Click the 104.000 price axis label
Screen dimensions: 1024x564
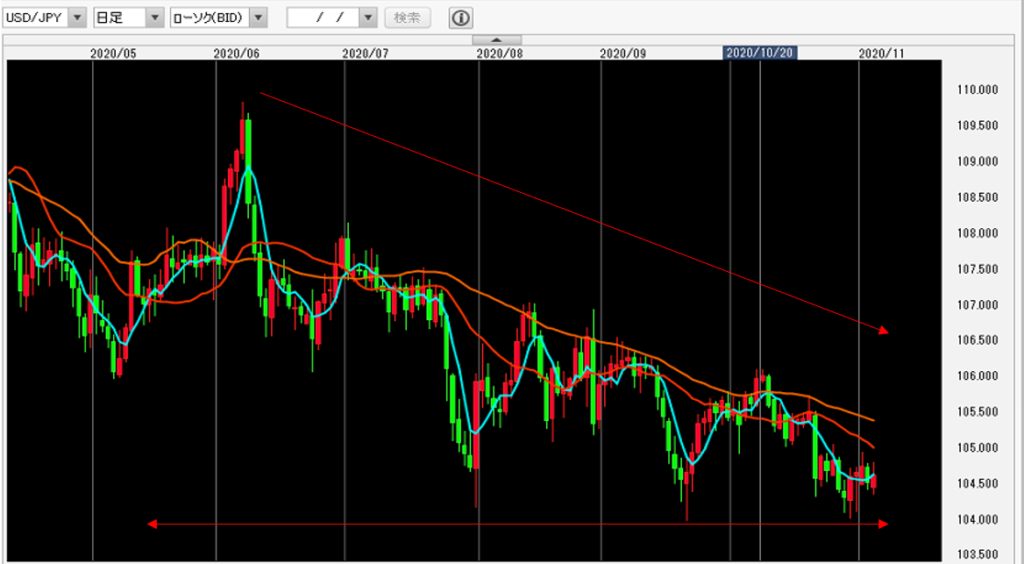[978, 520]
